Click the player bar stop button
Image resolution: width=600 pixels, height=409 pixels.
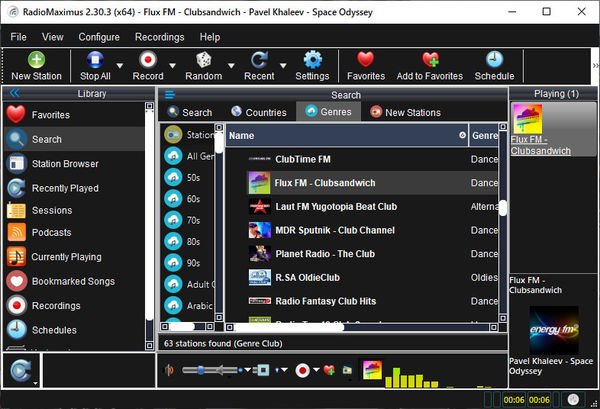click(x=263, y=370)
